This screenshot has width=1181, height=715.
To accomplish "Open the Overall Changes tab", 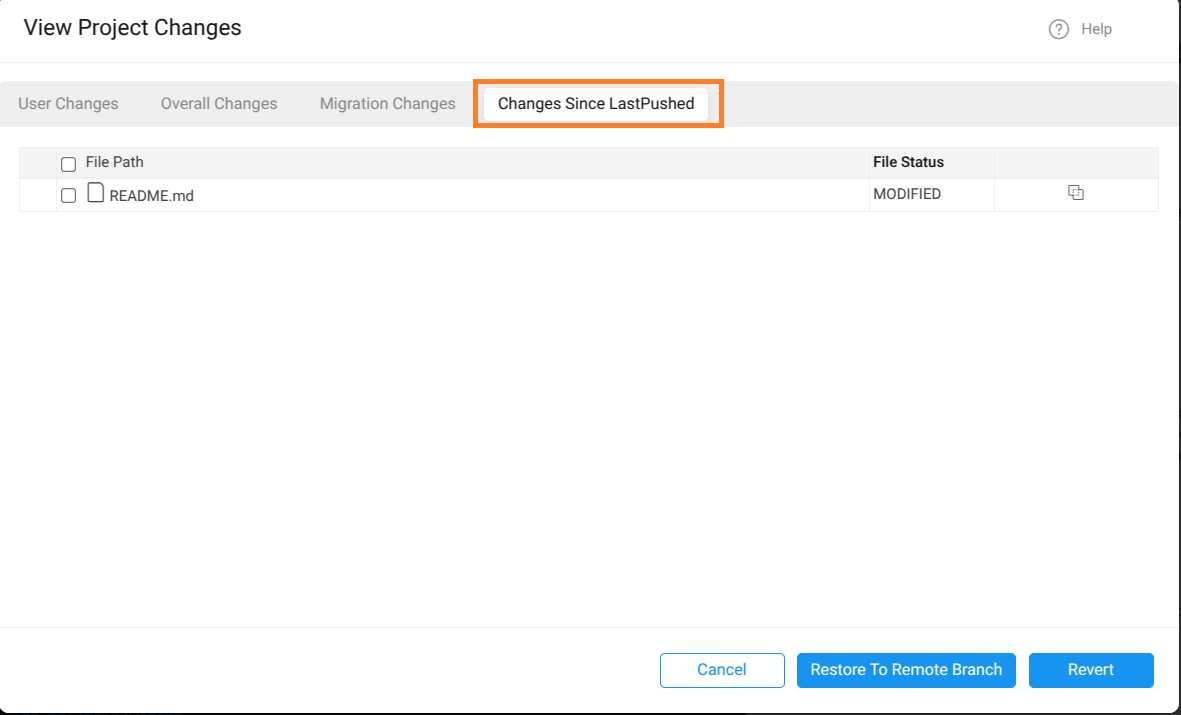I will (x=219, y=104).
